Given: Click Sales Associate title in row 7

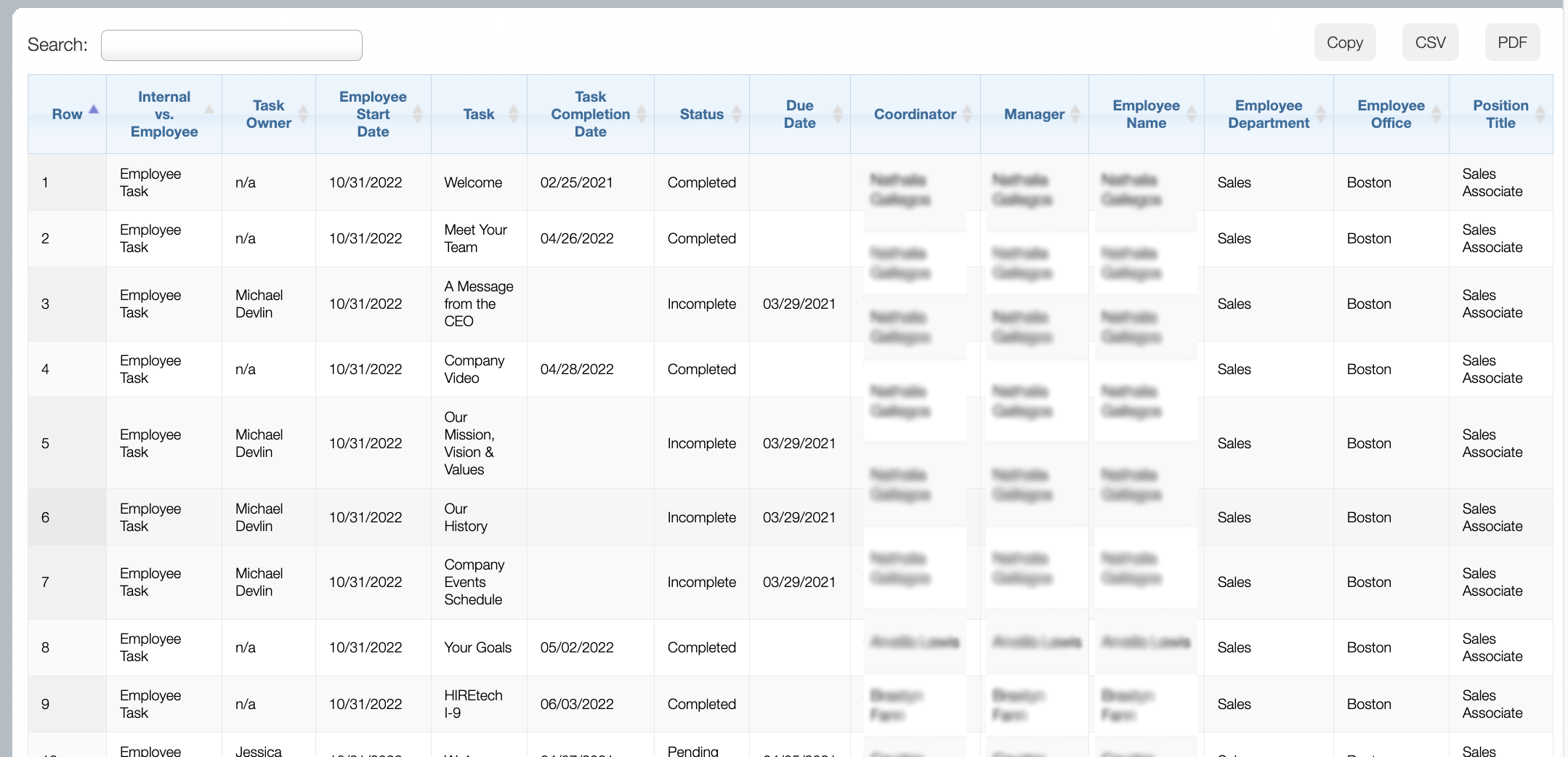Looking at the screenshot, I should [1492, 582].
